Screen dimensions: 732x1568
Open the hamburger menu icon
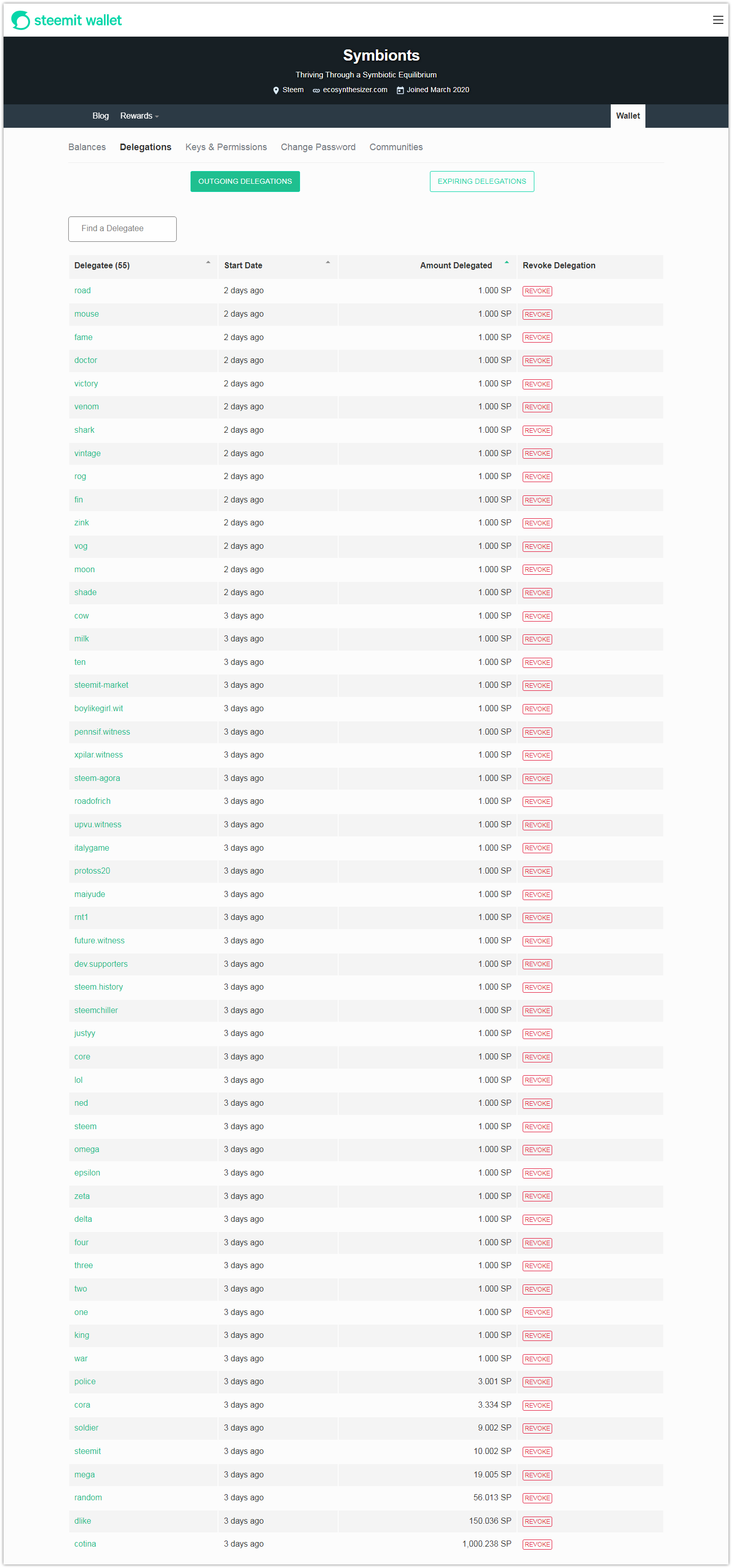[717, 20]
